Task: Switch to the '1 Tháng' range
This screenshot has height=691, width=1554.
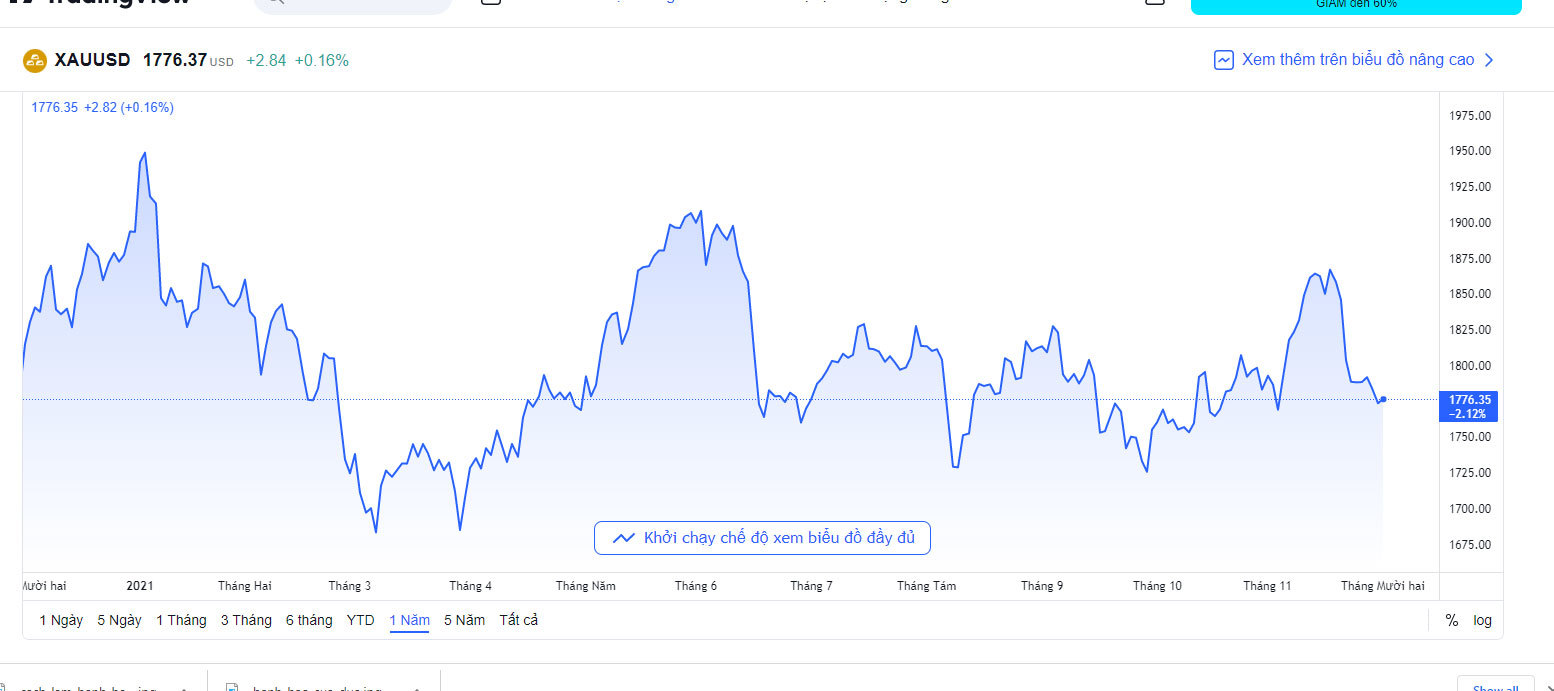Action: [x=181, y=620]
